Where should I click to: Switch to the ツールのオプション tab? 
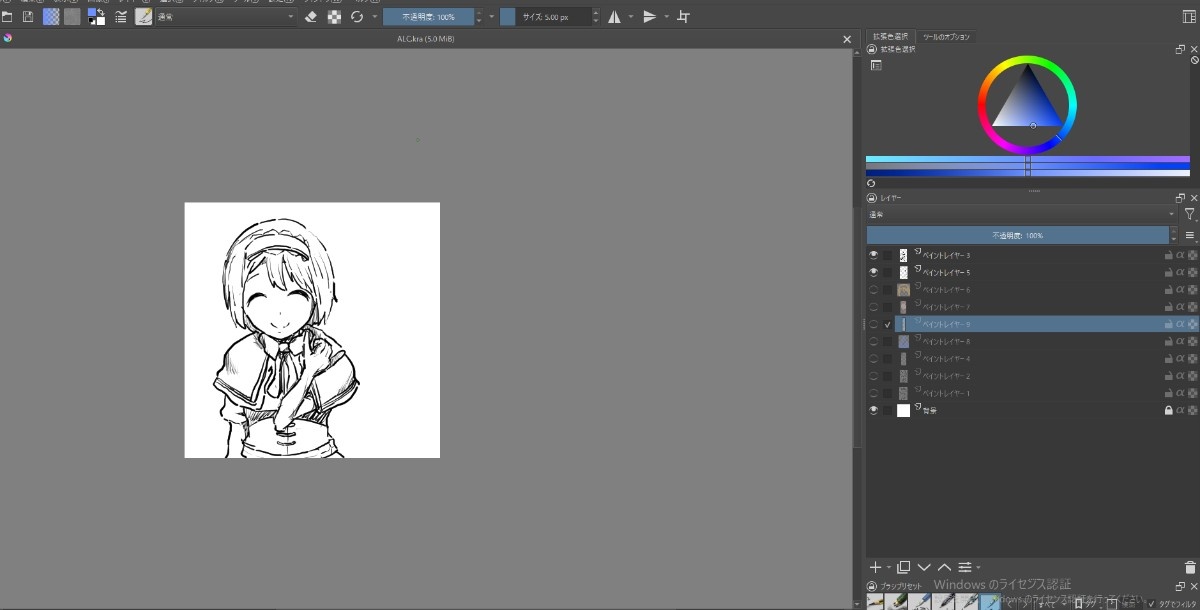pyautogui.click(x=945, y=37)
